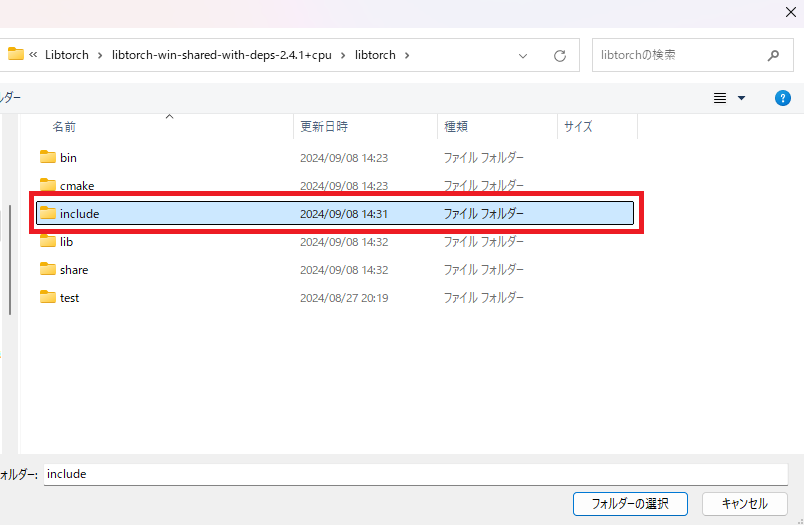This screenshot has width=804, height=525.
Task: Click the cmake folder icon
Action: tap(47, 185)
